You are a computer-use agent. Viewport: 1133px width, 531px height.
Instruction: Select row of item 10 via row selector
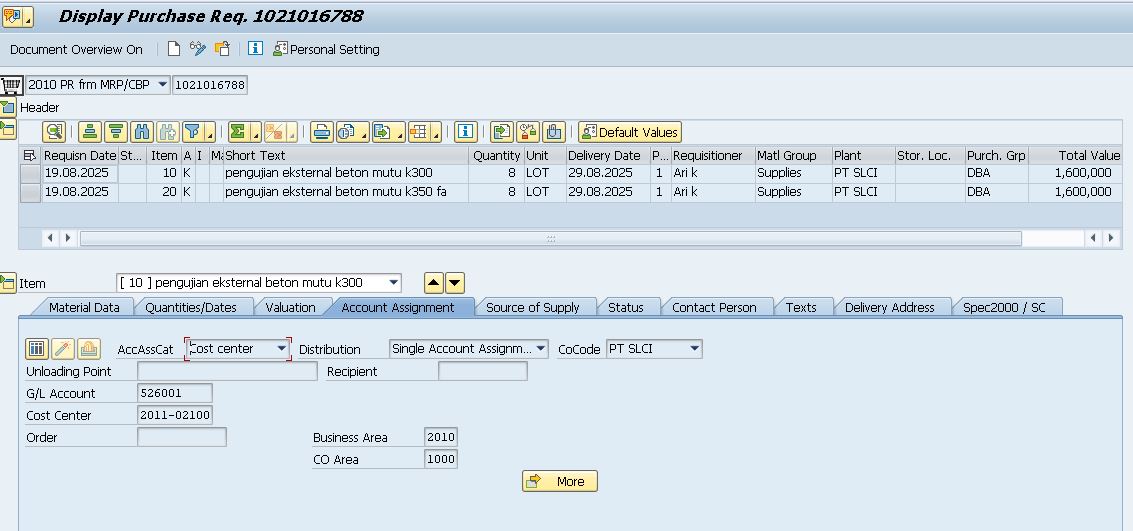point(30,173)
